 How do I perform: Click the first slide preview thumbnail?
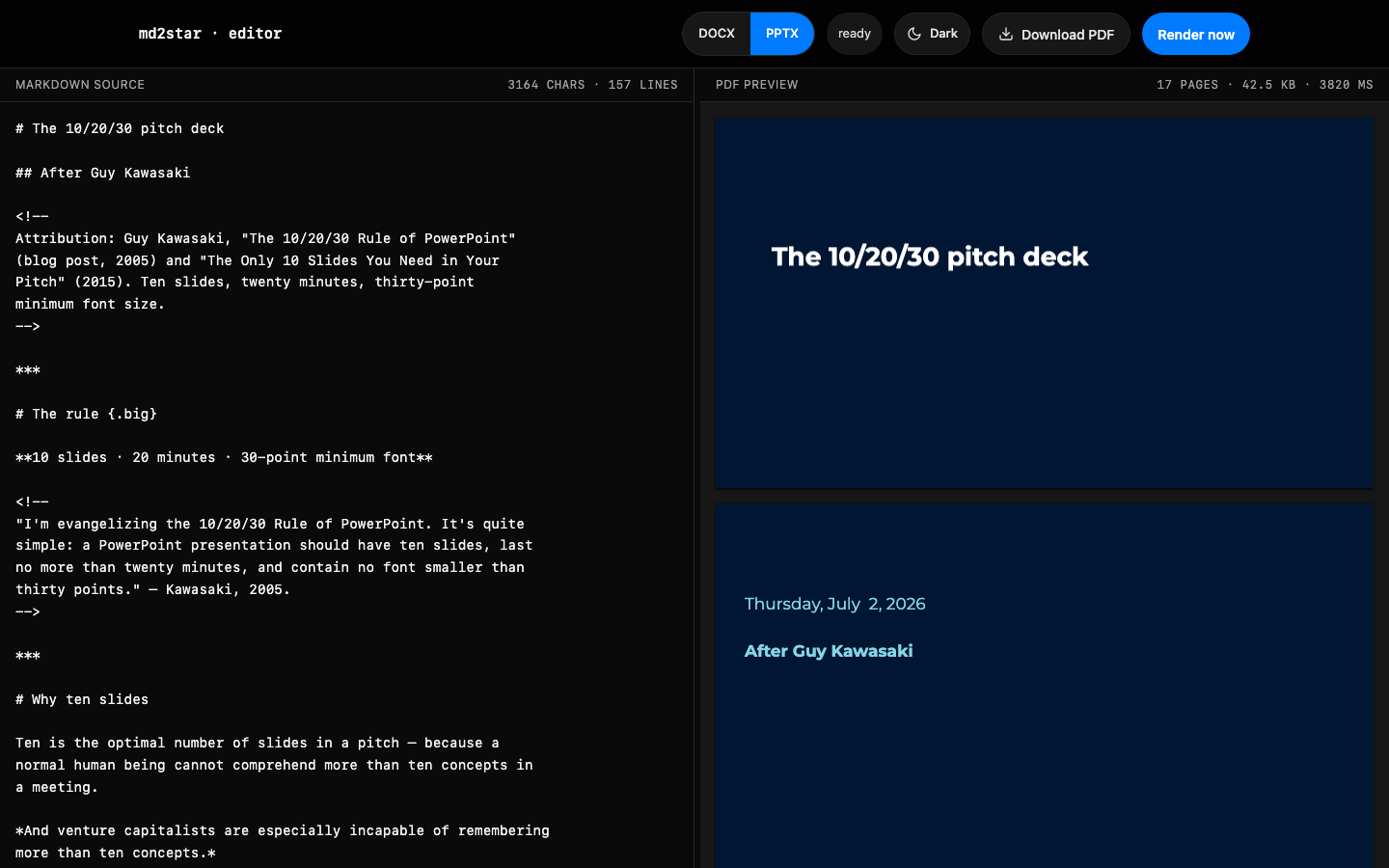point(1044,303)
